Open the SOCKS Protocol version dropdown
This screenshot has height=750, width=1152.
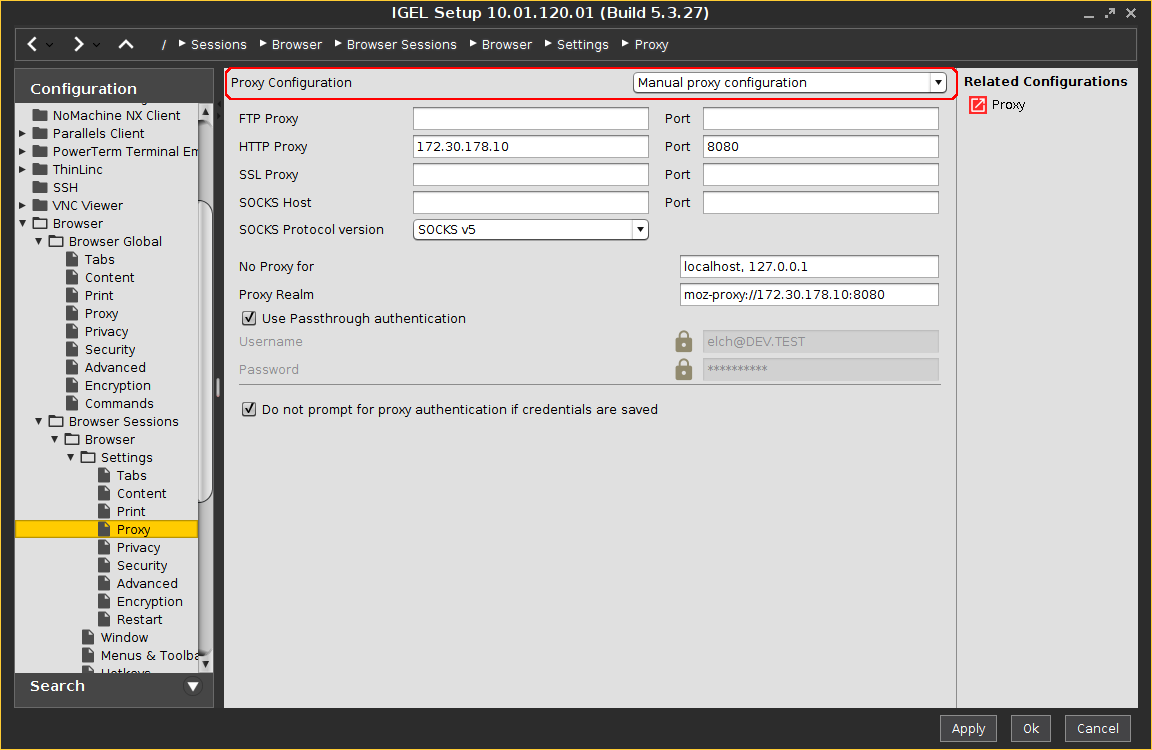tap(531, 230)
